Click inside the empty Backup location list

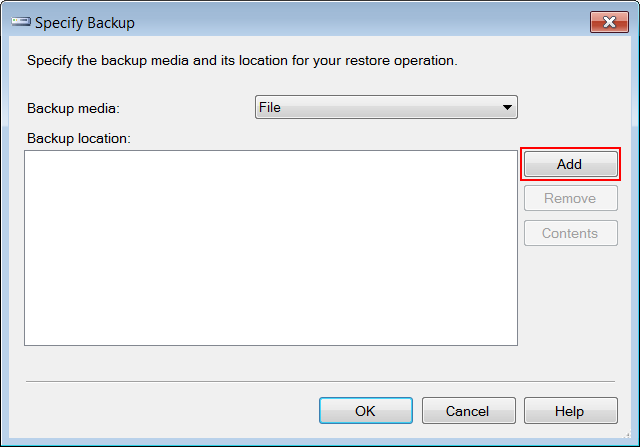click(x=271, y=248)
